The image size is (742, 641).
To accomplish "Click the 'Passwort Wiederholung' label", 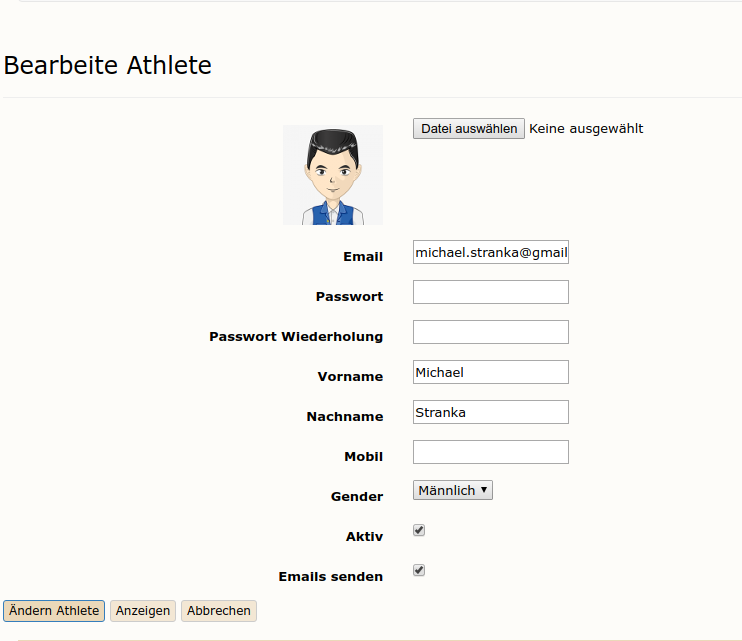I will click(296, 336).
